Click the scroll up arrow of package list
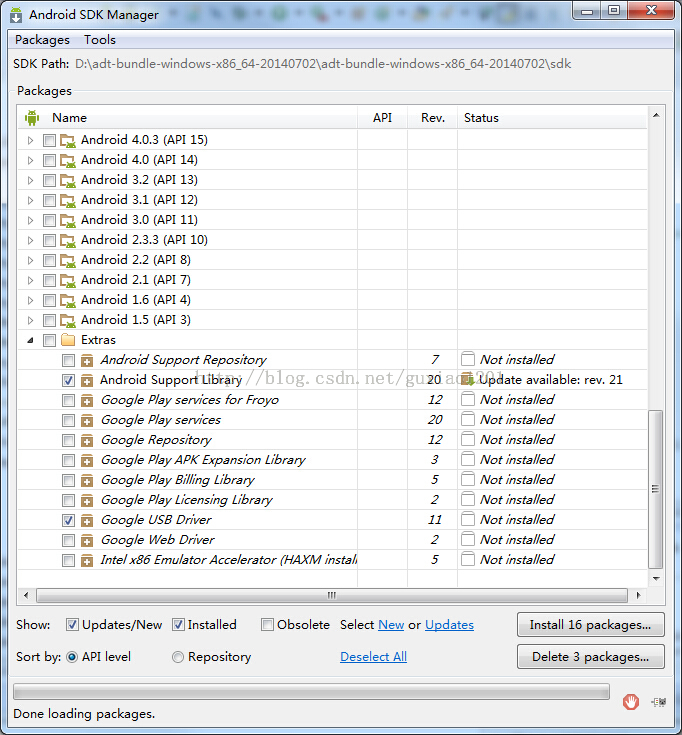This screenshot has width=682, height=735. (x=656, y=115)
